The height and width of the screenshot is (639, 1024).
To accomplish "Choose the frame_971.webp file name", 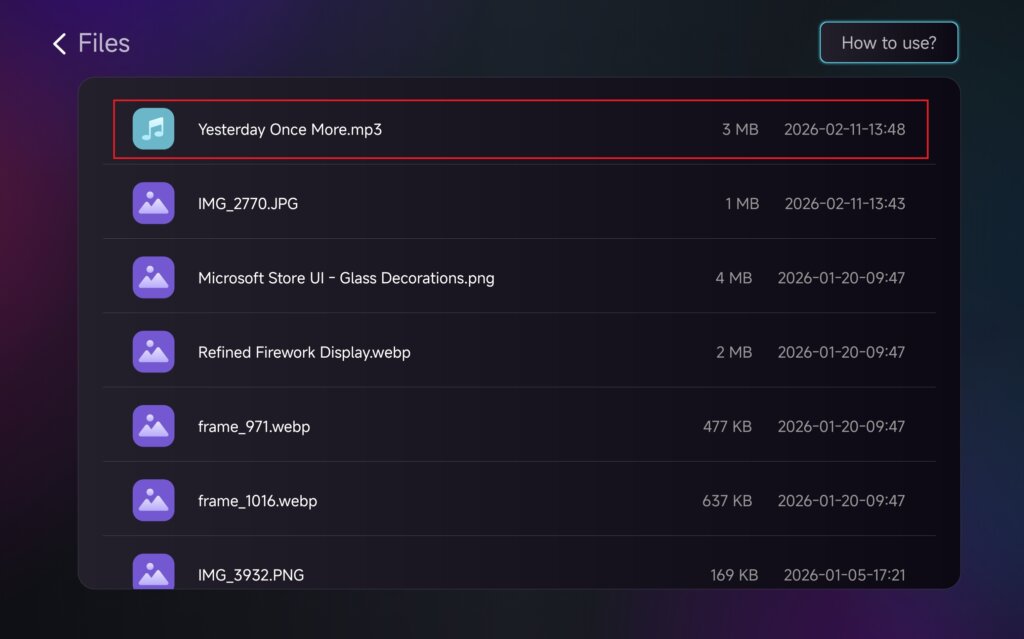I will 254,427.
